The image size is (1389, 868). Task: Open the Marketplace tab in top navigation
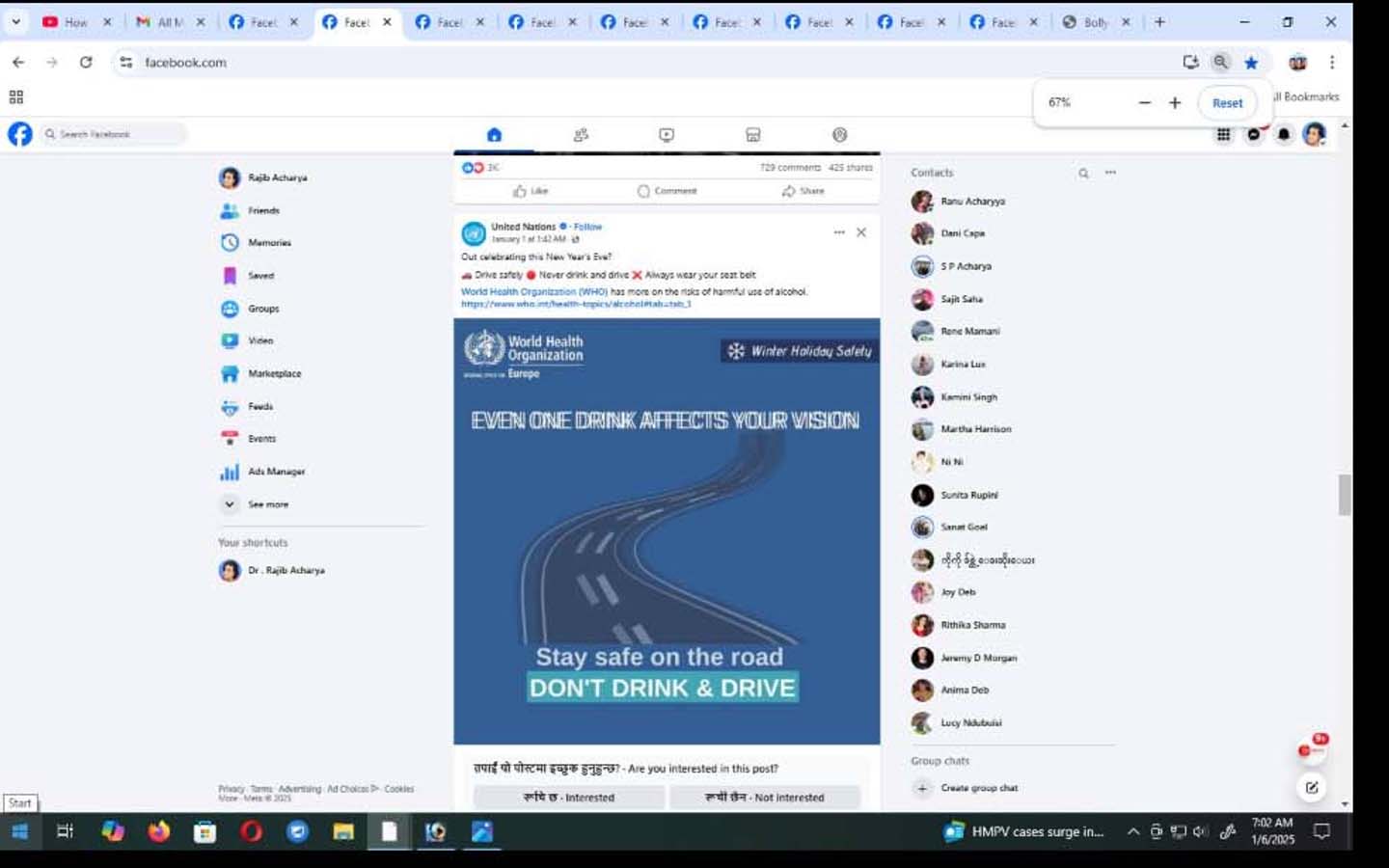753,135
